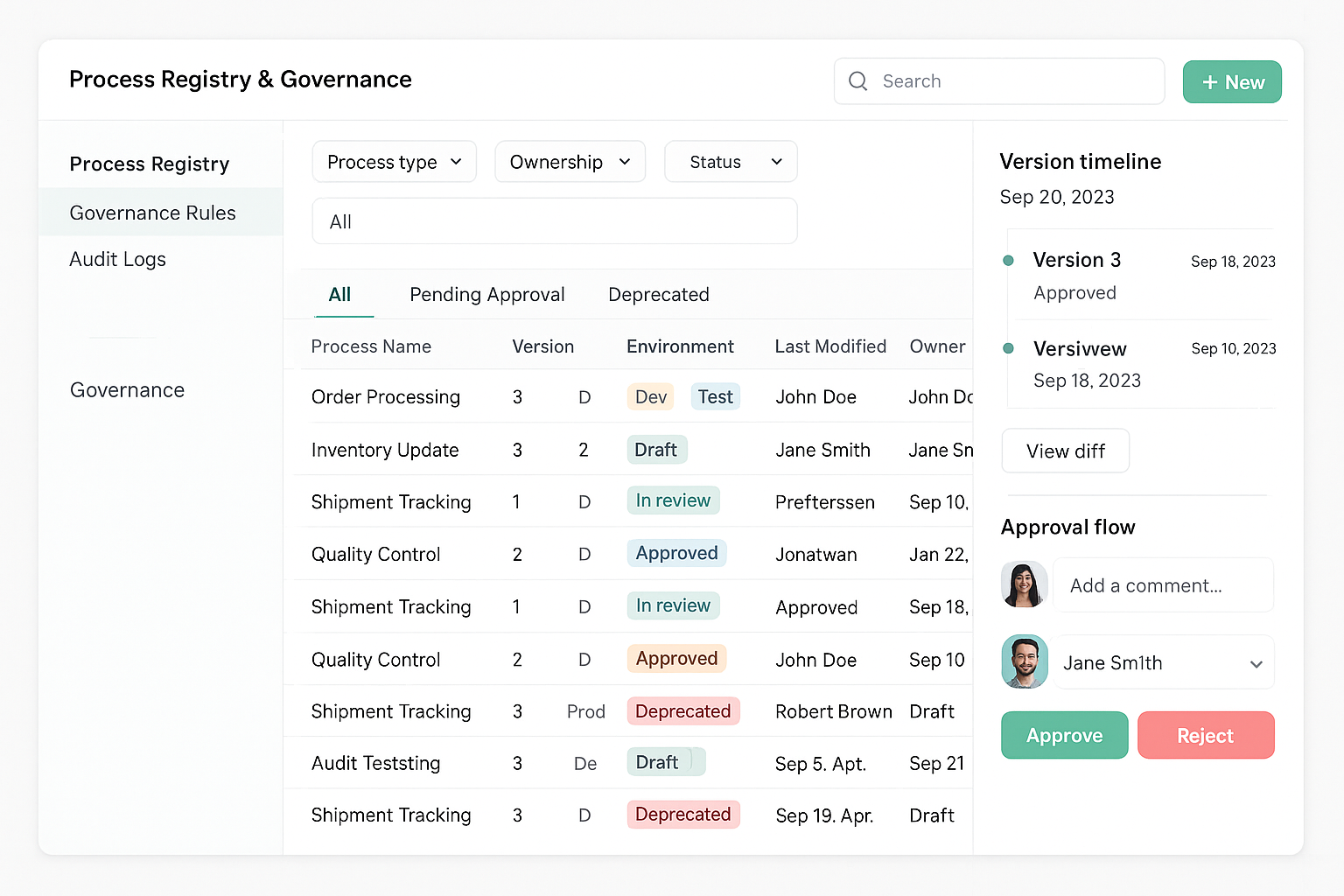Switch to the Pending Approval tab

click(486, 295)
